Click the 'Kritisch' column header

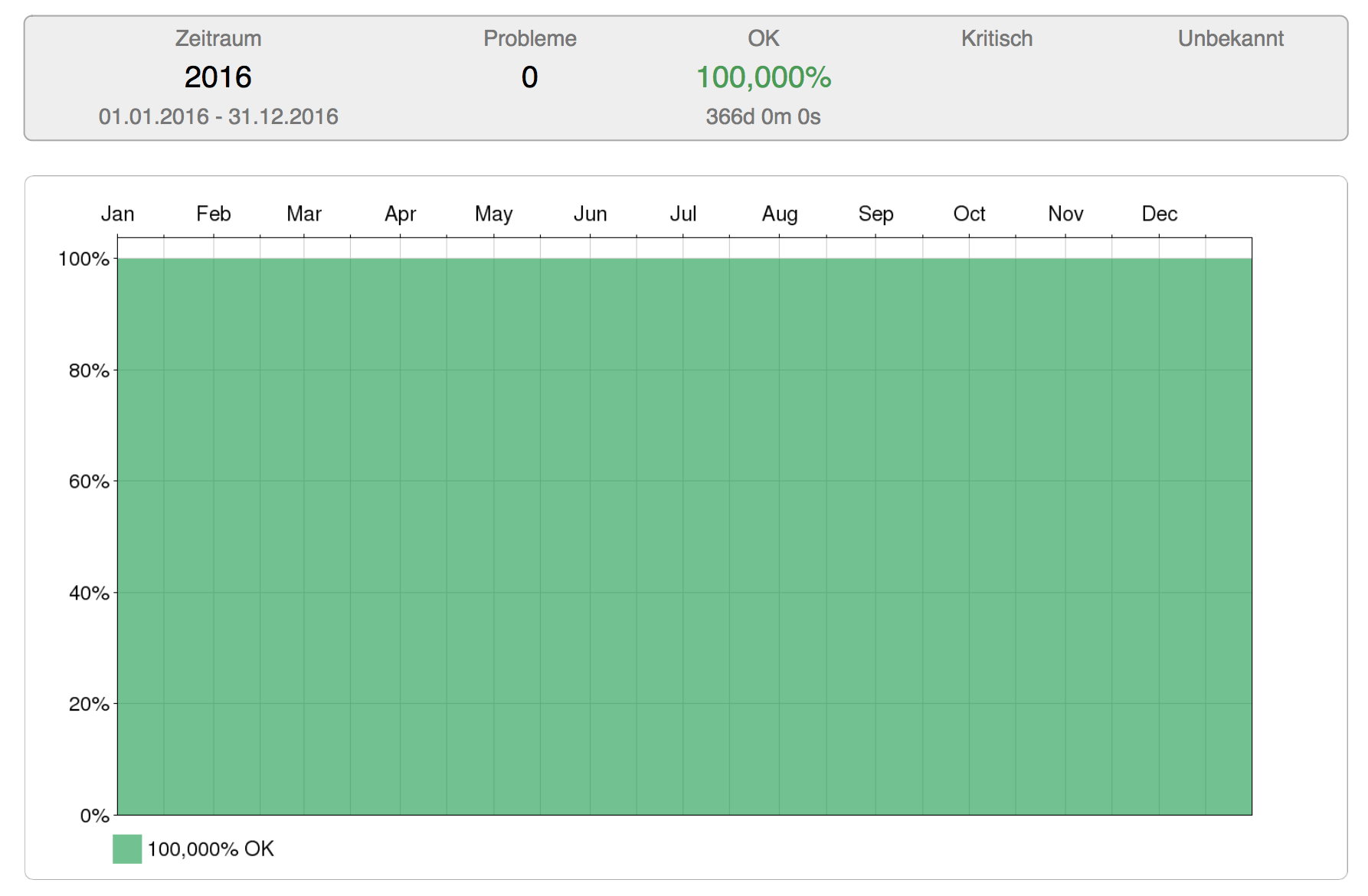(997, 38)
